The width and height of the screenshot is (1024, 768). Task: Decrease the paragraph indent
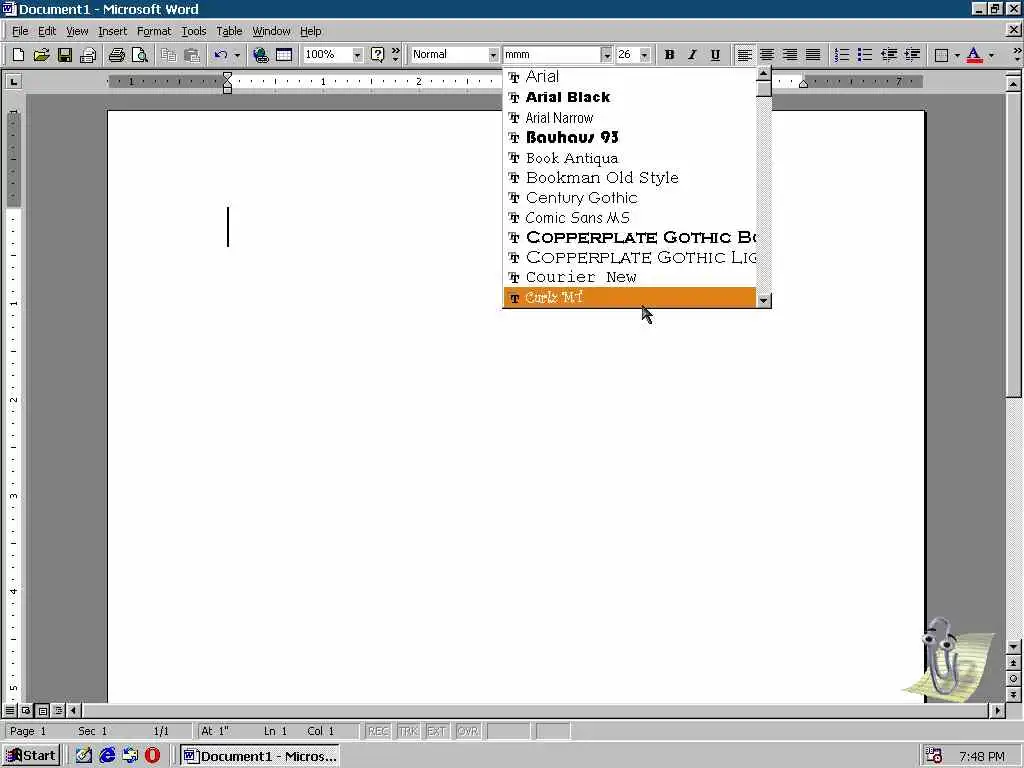coord(889,55)
